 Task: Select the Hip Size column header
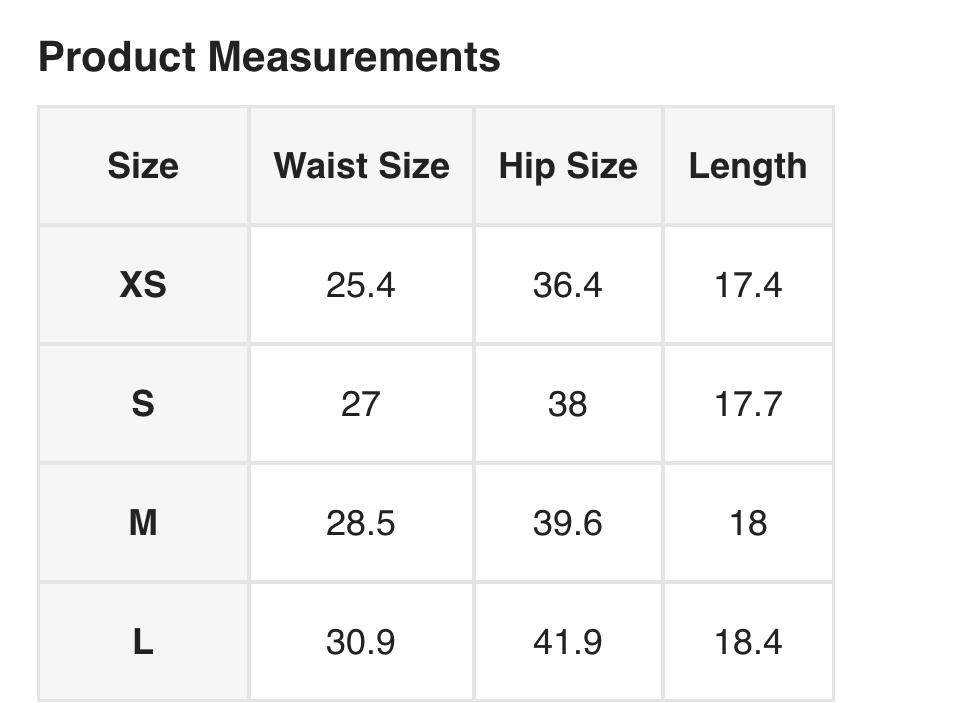point(568,166)
